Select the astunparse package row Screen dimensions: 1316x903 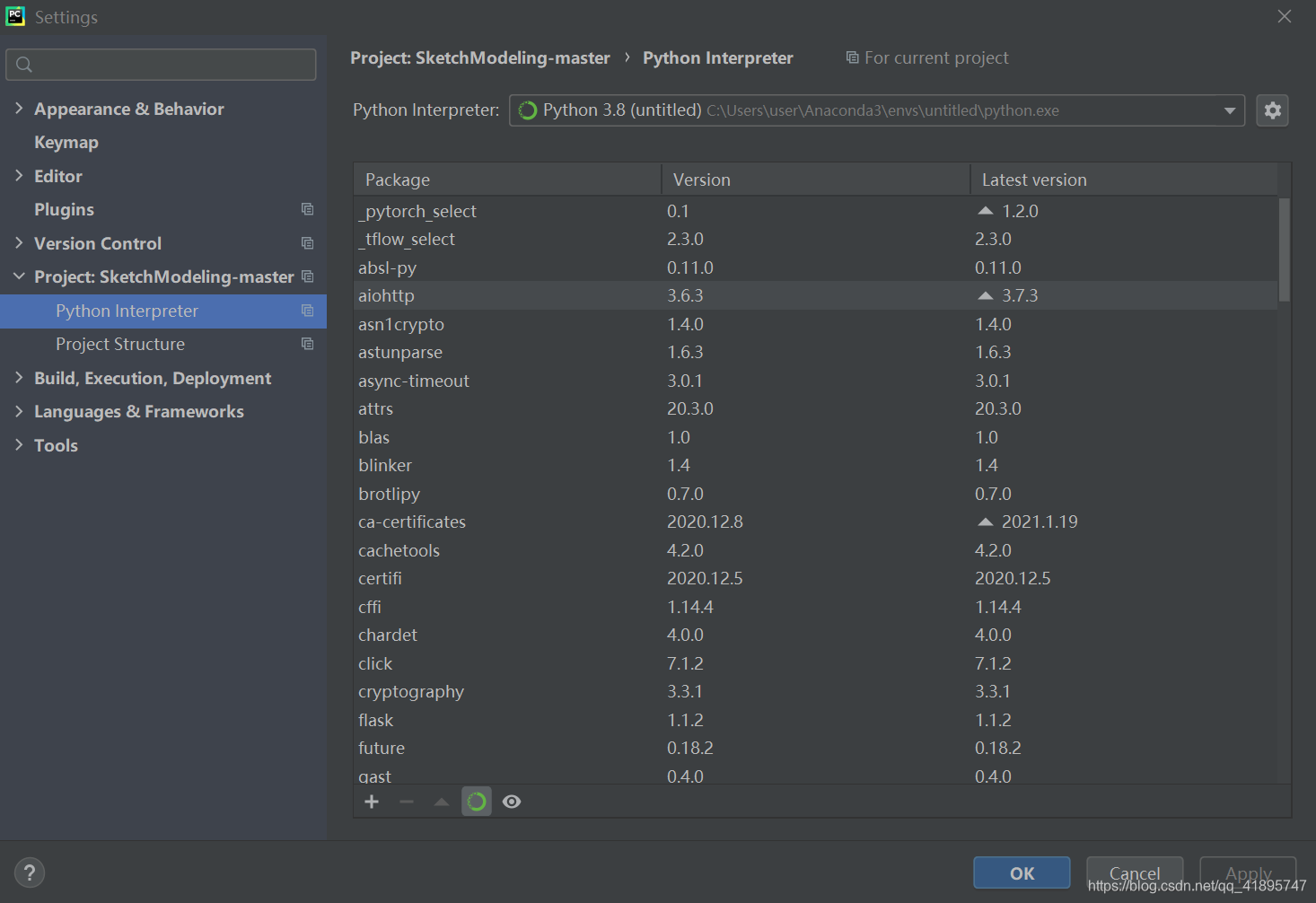[816, 352]
